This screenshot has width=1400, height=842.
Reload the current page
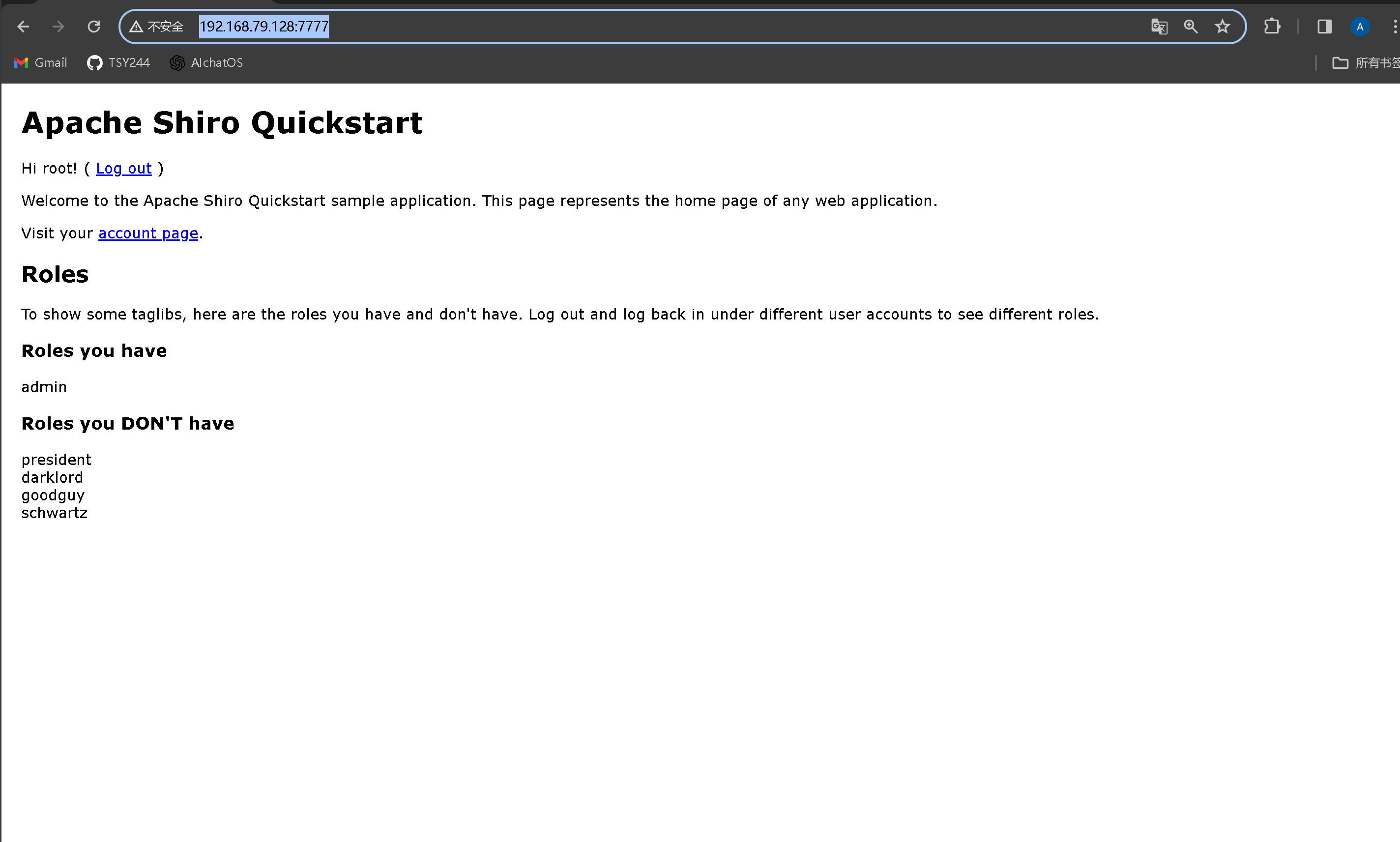click(94, 27)
